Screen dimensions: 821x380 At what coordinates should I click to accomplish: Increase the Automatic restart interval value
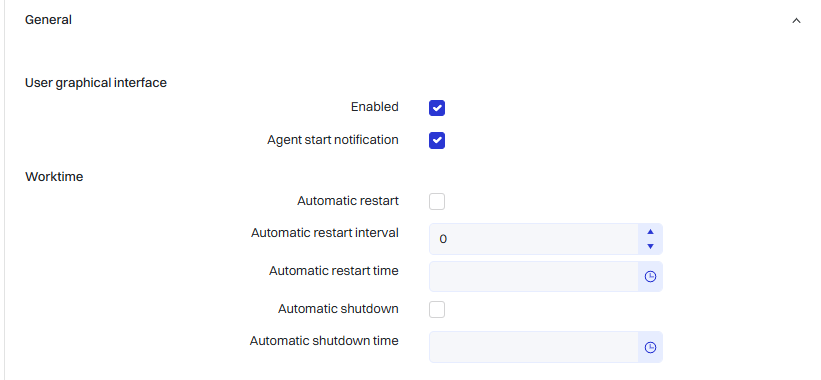click(650, 231)
